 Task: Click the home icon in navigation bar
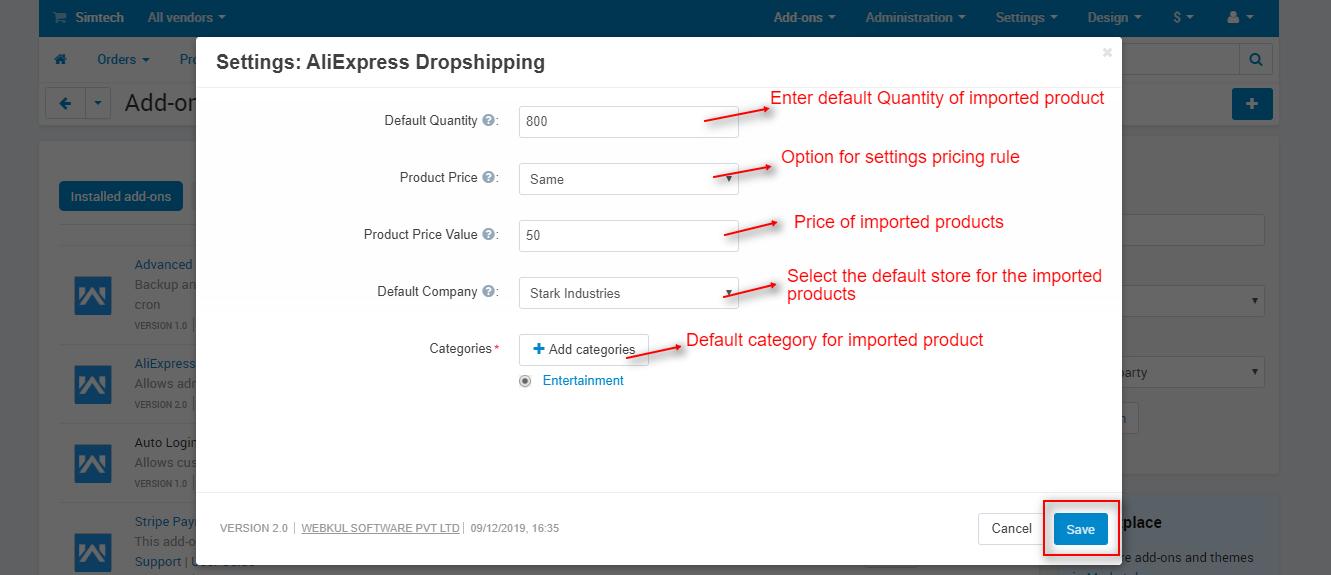(x=61, y=60)
